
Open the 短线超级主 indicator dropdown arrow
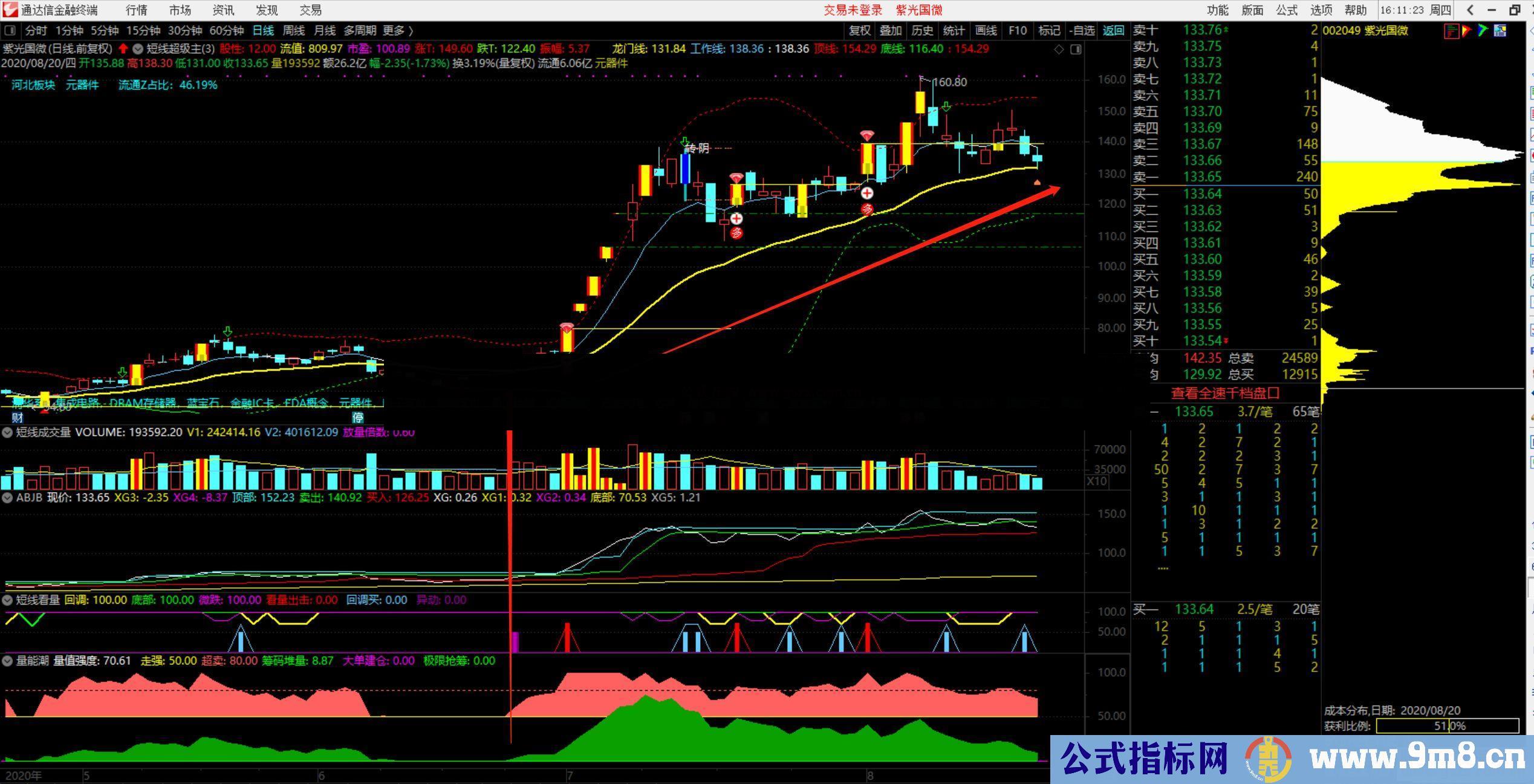(x=138, y=49)
